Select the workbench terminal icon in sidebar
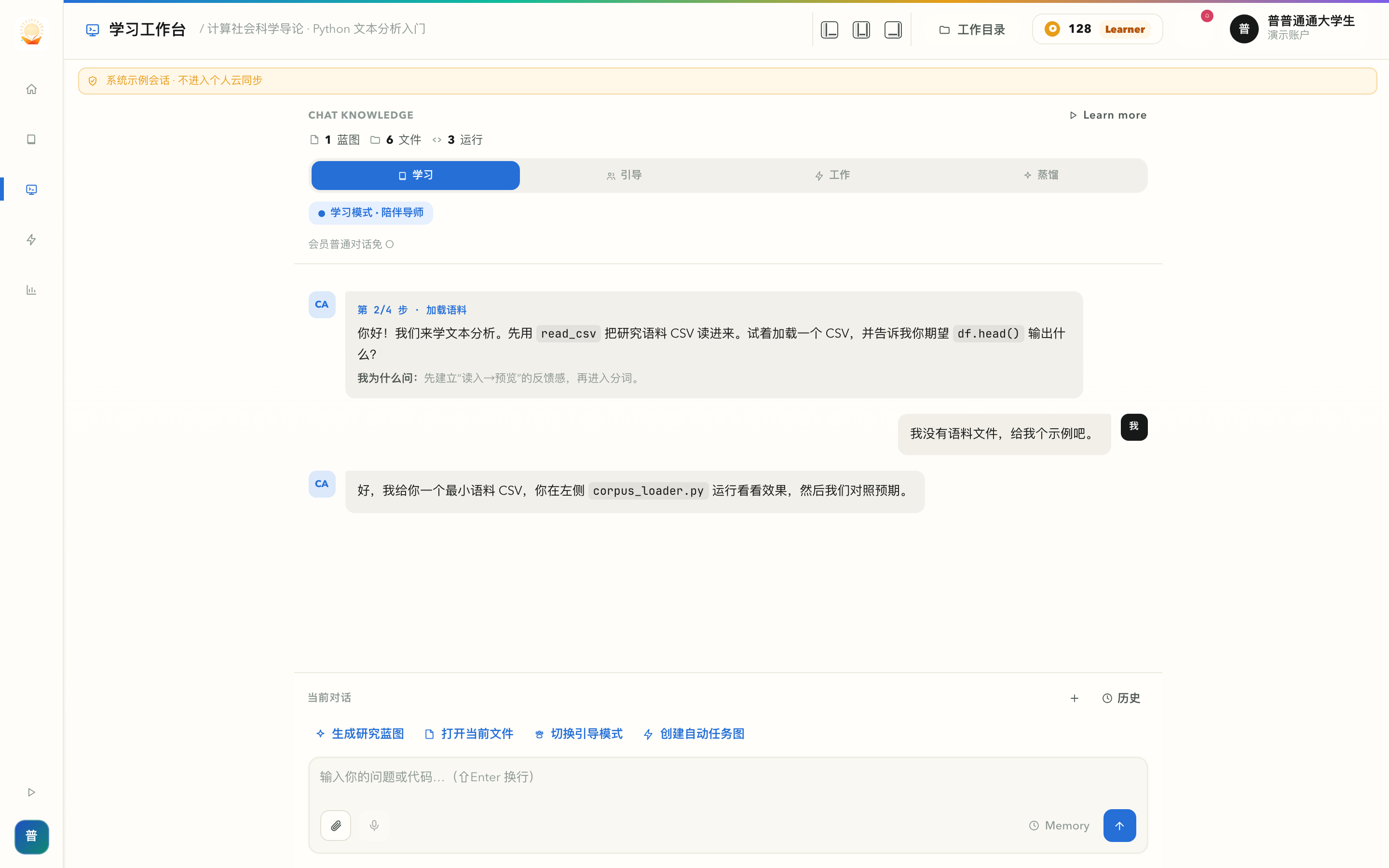Image resolution: width=1389 pixels, height=868 pixels. point(31,190)
